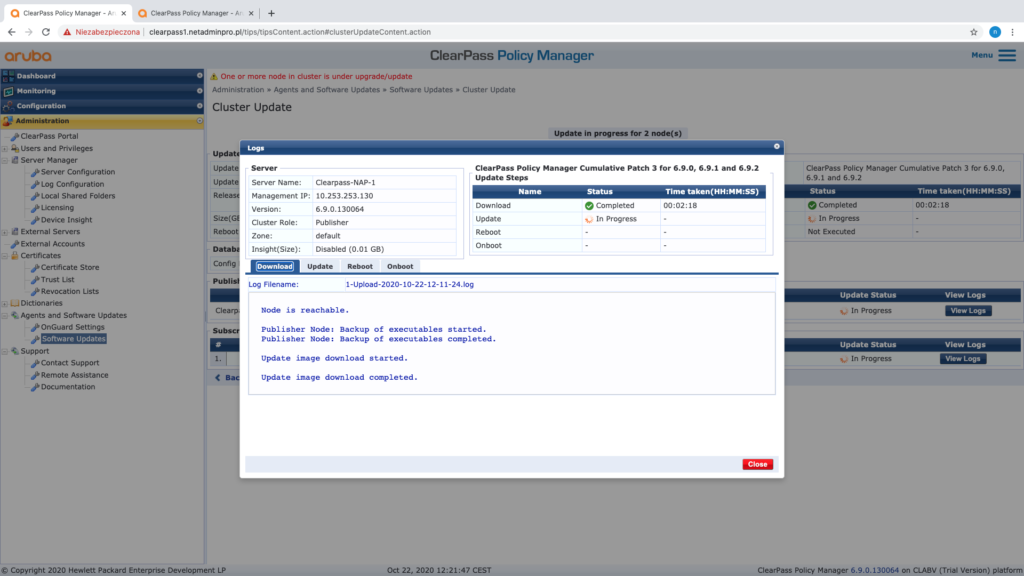This screenshot has height=576, width=1024.
Task: Switch to the Reboot log tab
Action: (x=359, y=267)
